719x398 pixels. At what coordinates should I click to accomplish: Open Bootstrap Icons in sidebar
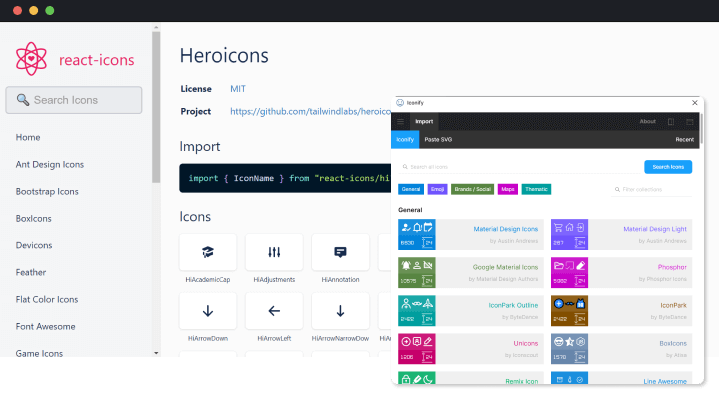tap(47, 191)
